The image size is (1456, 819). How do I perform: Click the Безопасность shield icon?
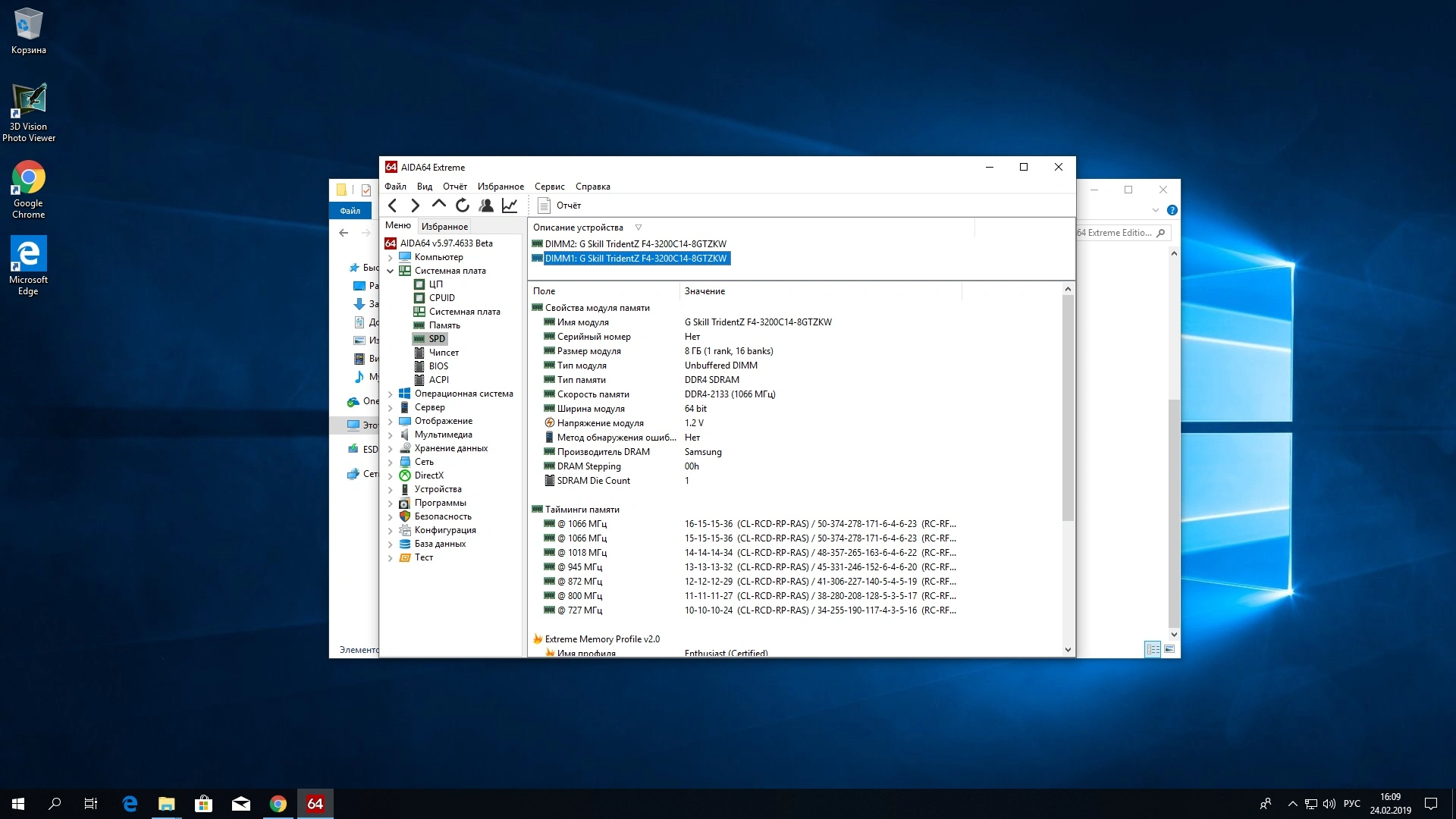405,516
